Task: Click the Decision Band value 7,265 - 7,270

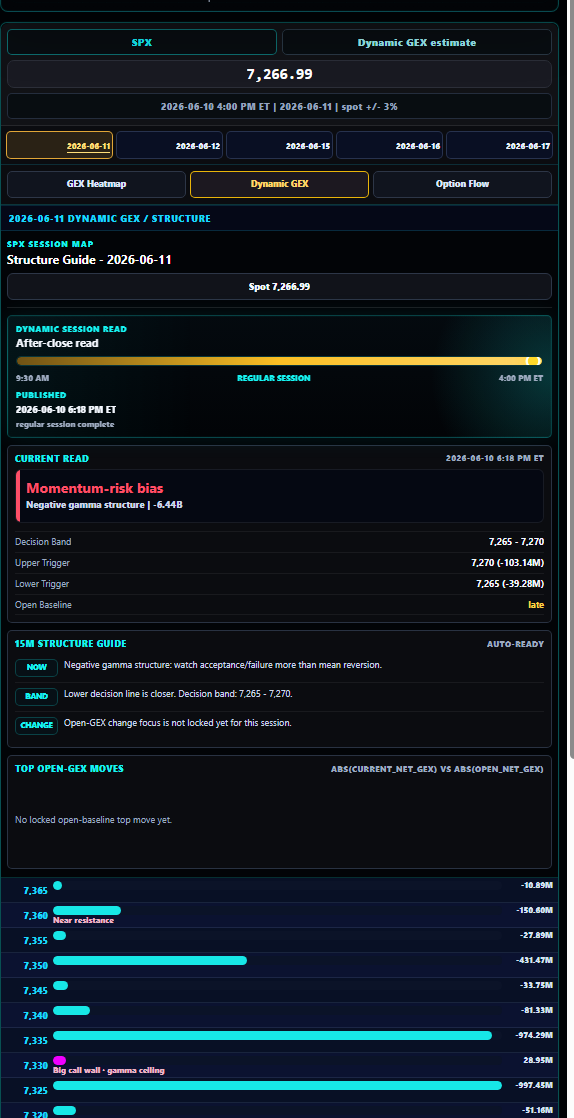Action: [x=516, y=542]
